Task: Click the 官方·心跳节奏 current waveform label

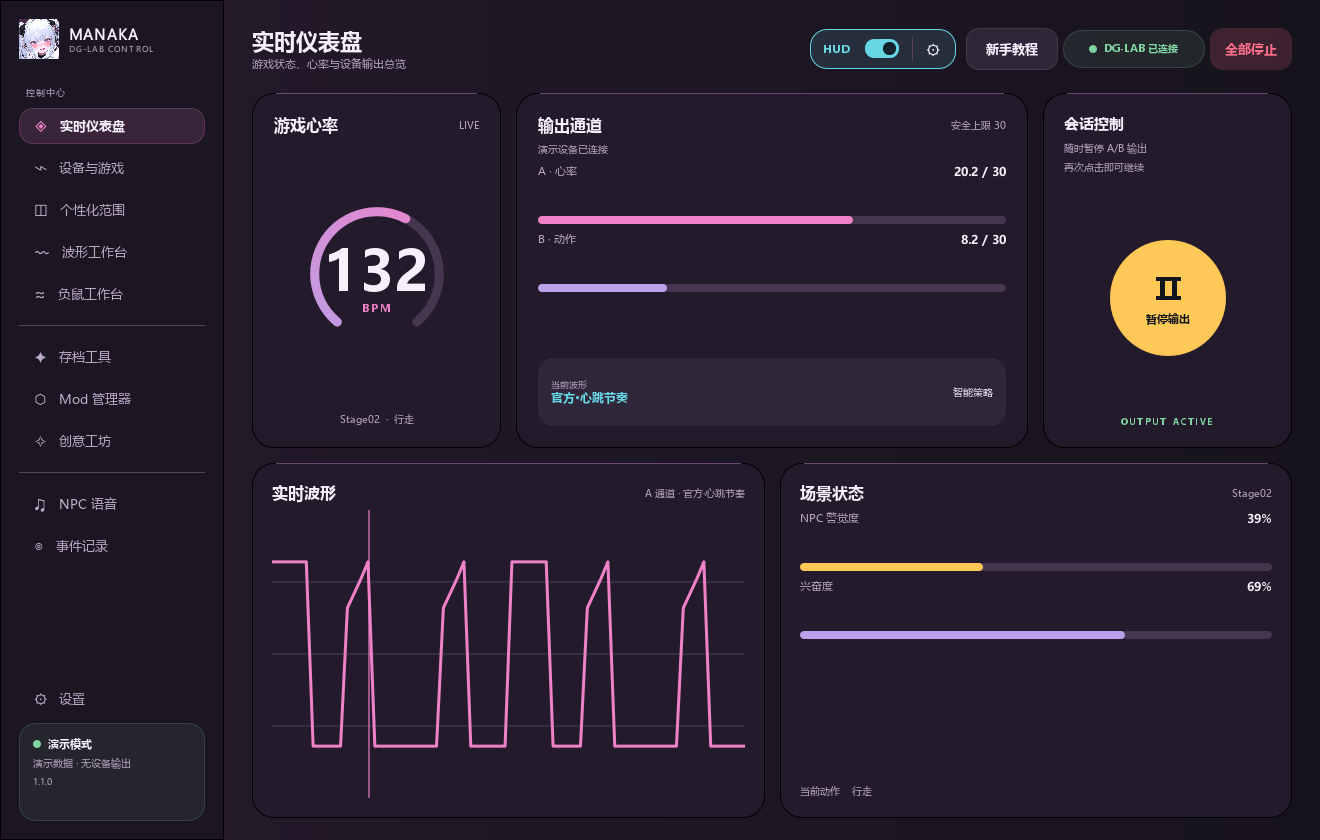Action: click(589, 398)
